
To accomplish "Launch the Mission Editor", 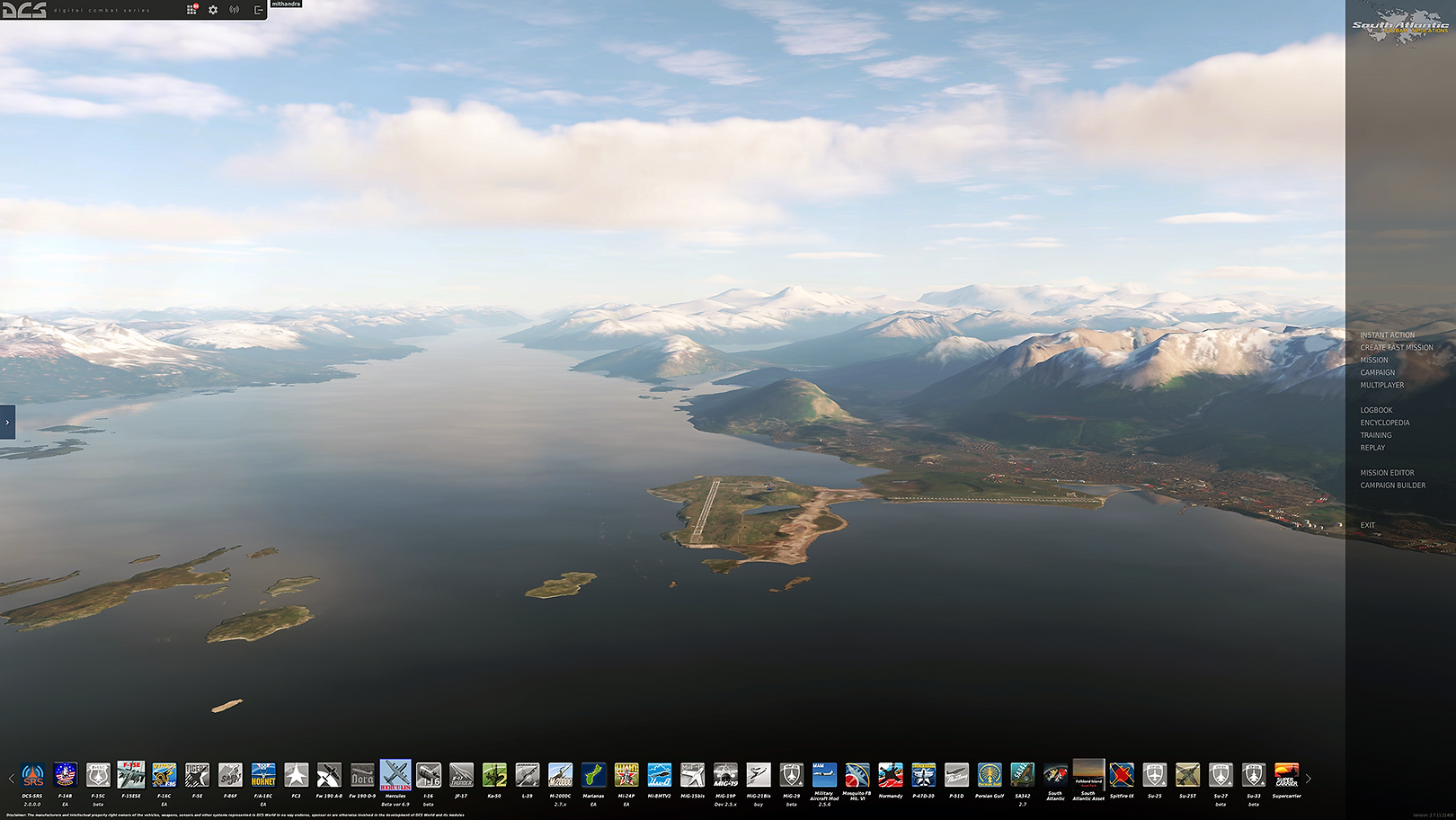I will pyautogui.click(x=1387, y=473).
